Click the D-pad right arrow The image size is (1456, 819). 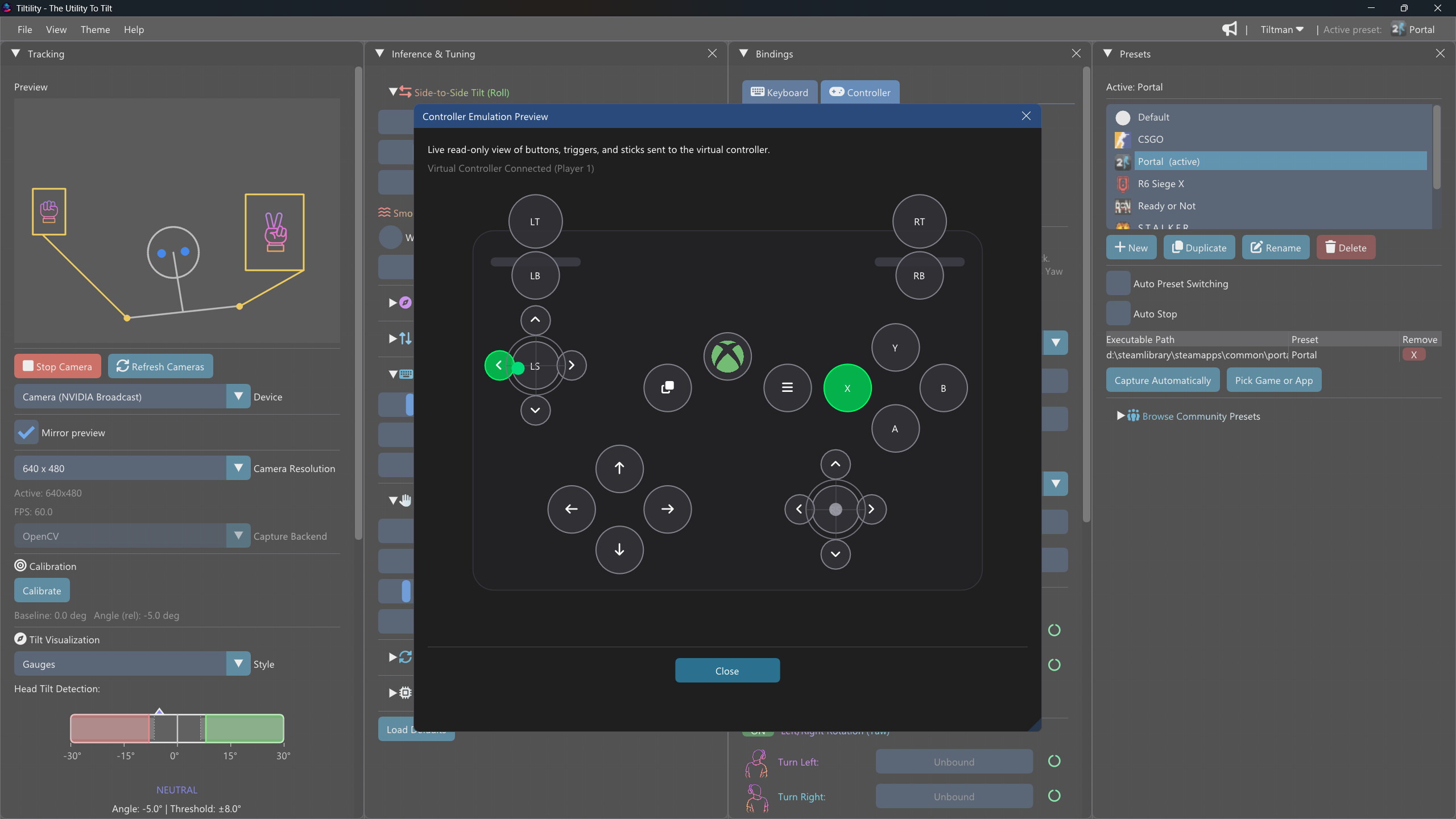click(x=668, y=509)
